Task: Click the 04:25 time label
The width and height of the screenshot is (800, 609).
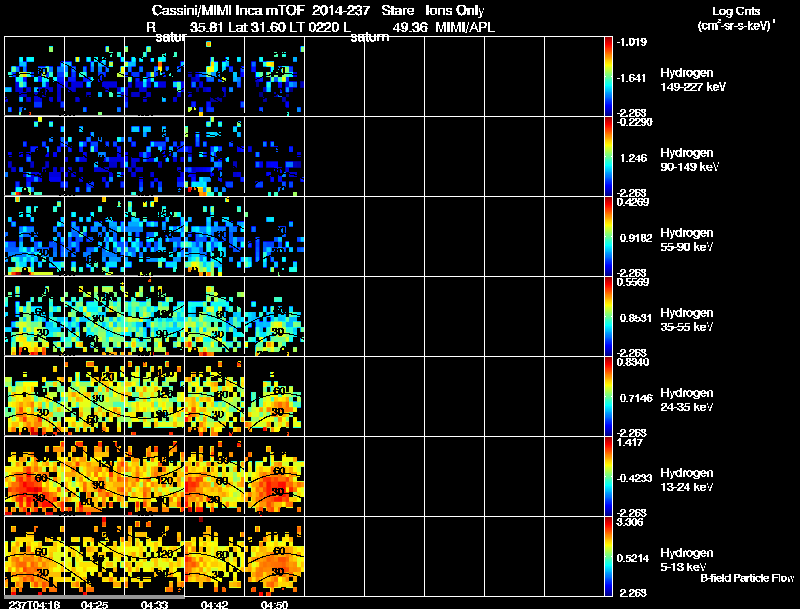Action: point(94,603)
